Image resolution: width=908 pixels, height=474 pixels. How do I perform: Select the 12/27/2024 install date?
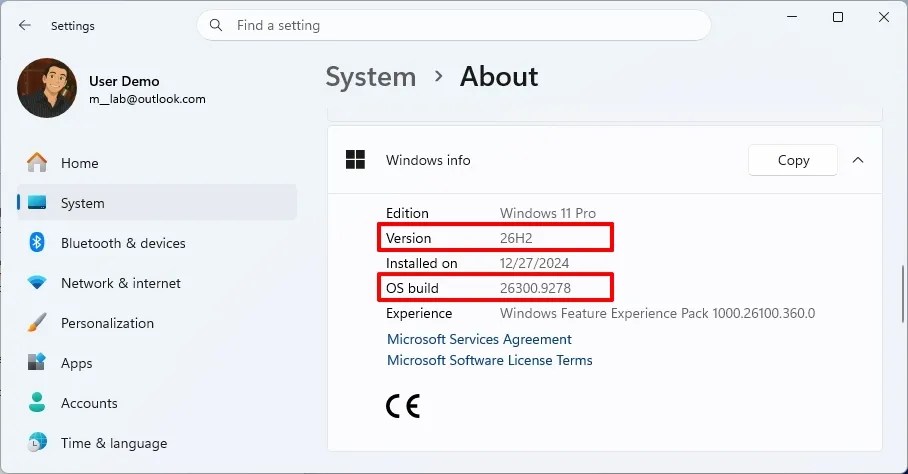click(534, 263)
